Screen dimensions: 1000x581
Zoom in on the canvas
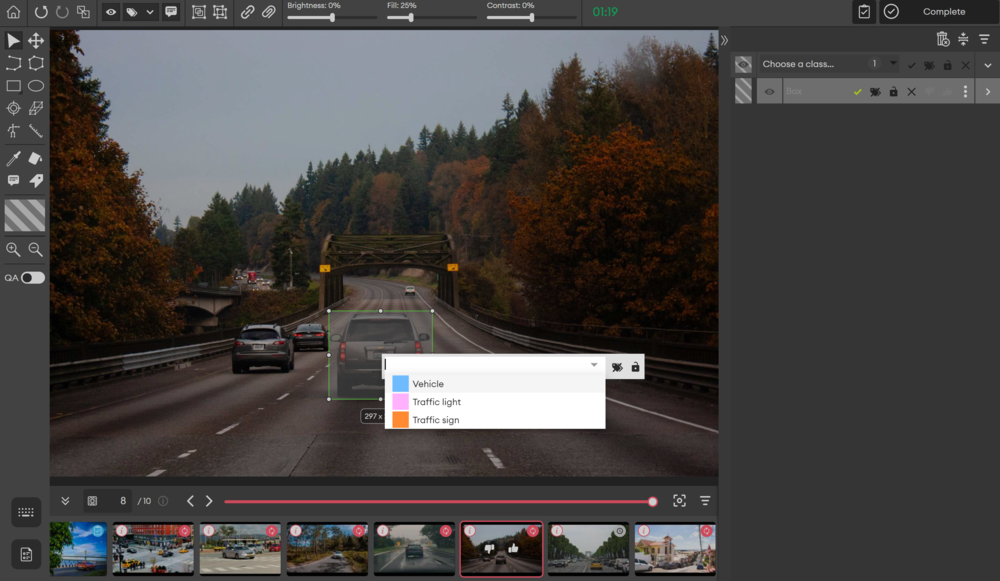tap(13, 249)
